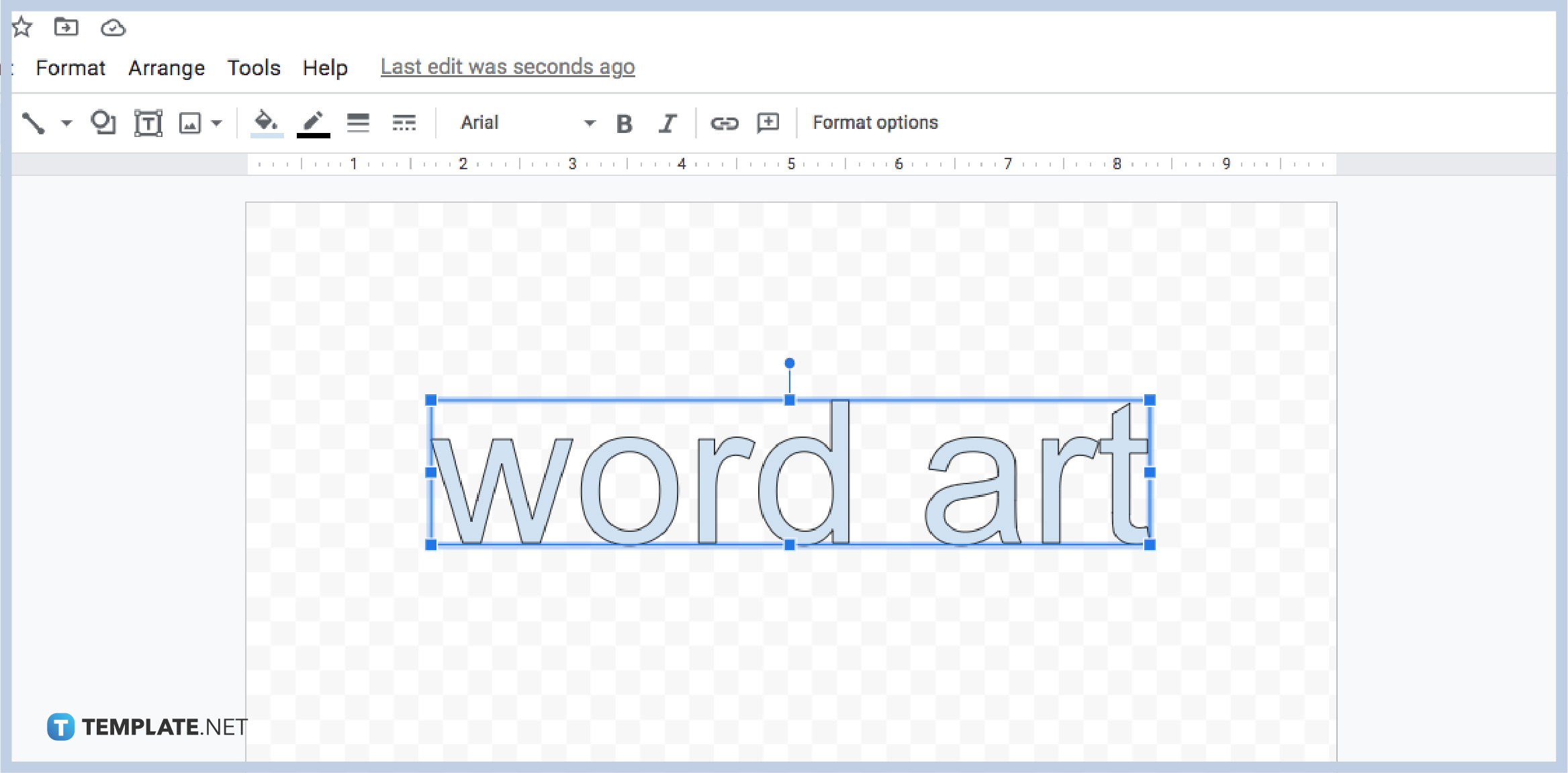Image resolution: width=1568 pixels, height=773 pixels.
Task: Toggle italic on the word art text
Action: coord(667,122)
